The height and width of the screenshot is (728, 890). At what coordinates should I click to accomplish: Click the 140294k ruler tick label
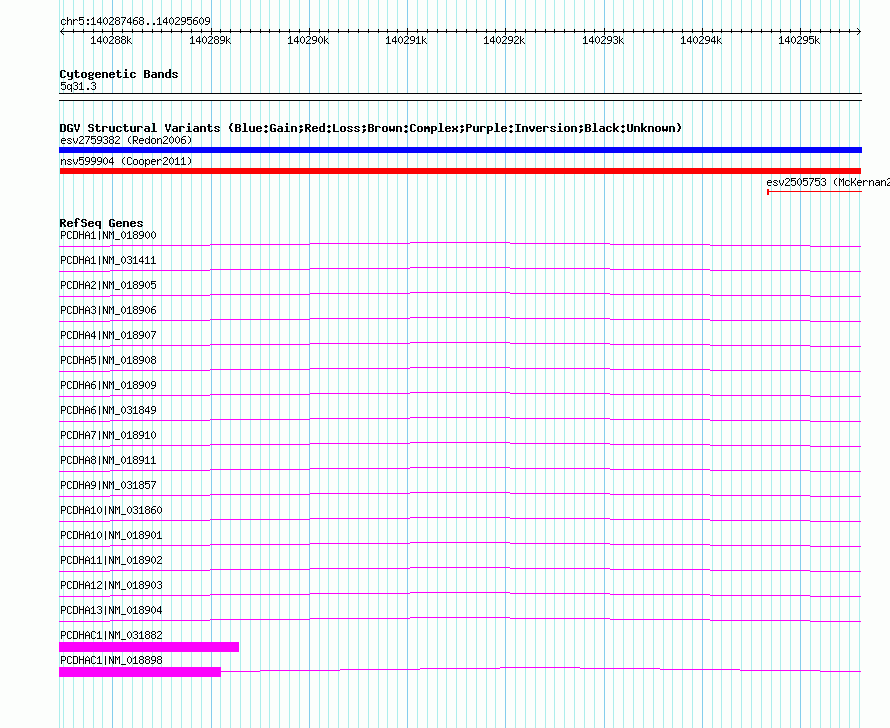[x=701, y=40]
